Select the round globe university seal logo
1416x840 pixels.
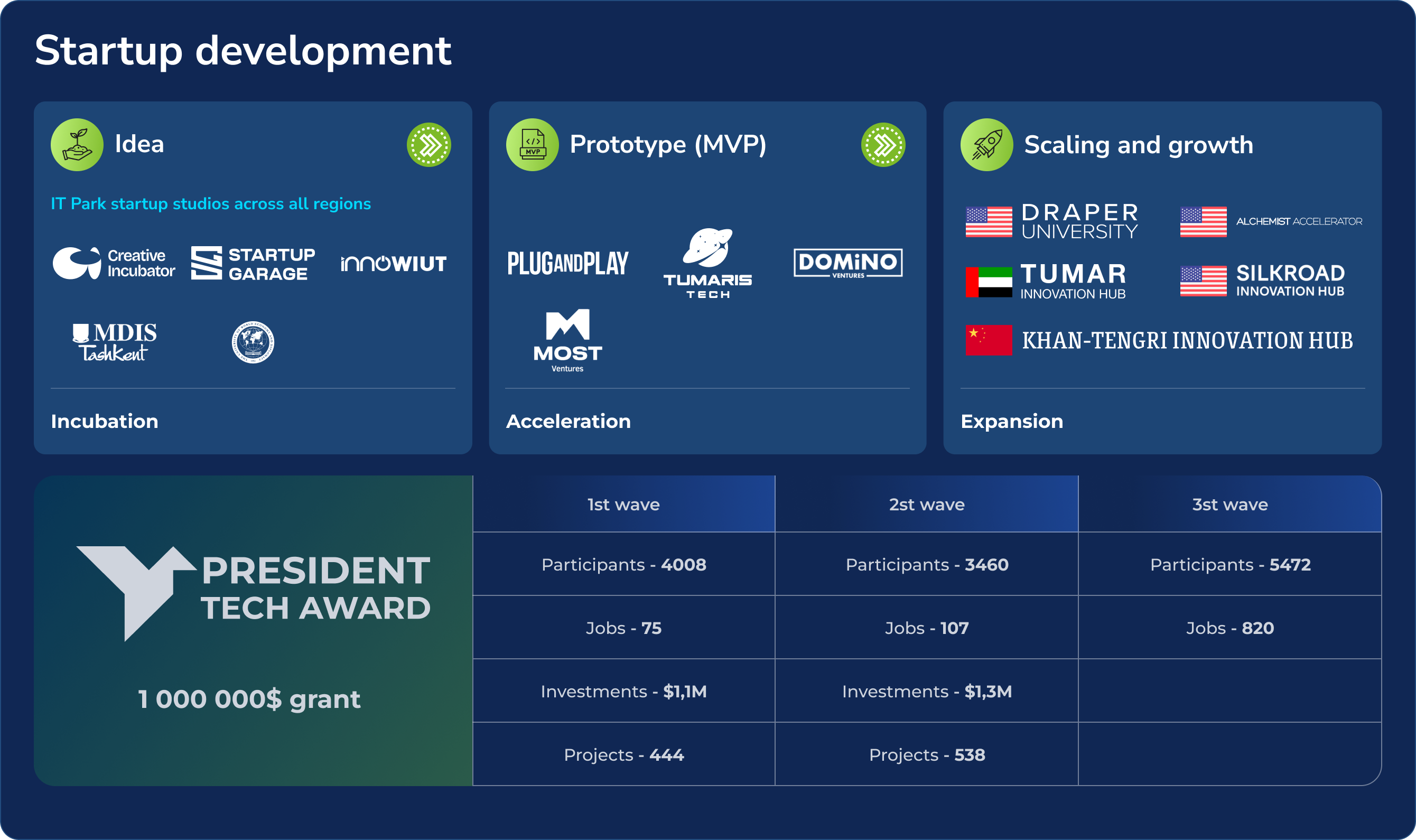(253, 342)
